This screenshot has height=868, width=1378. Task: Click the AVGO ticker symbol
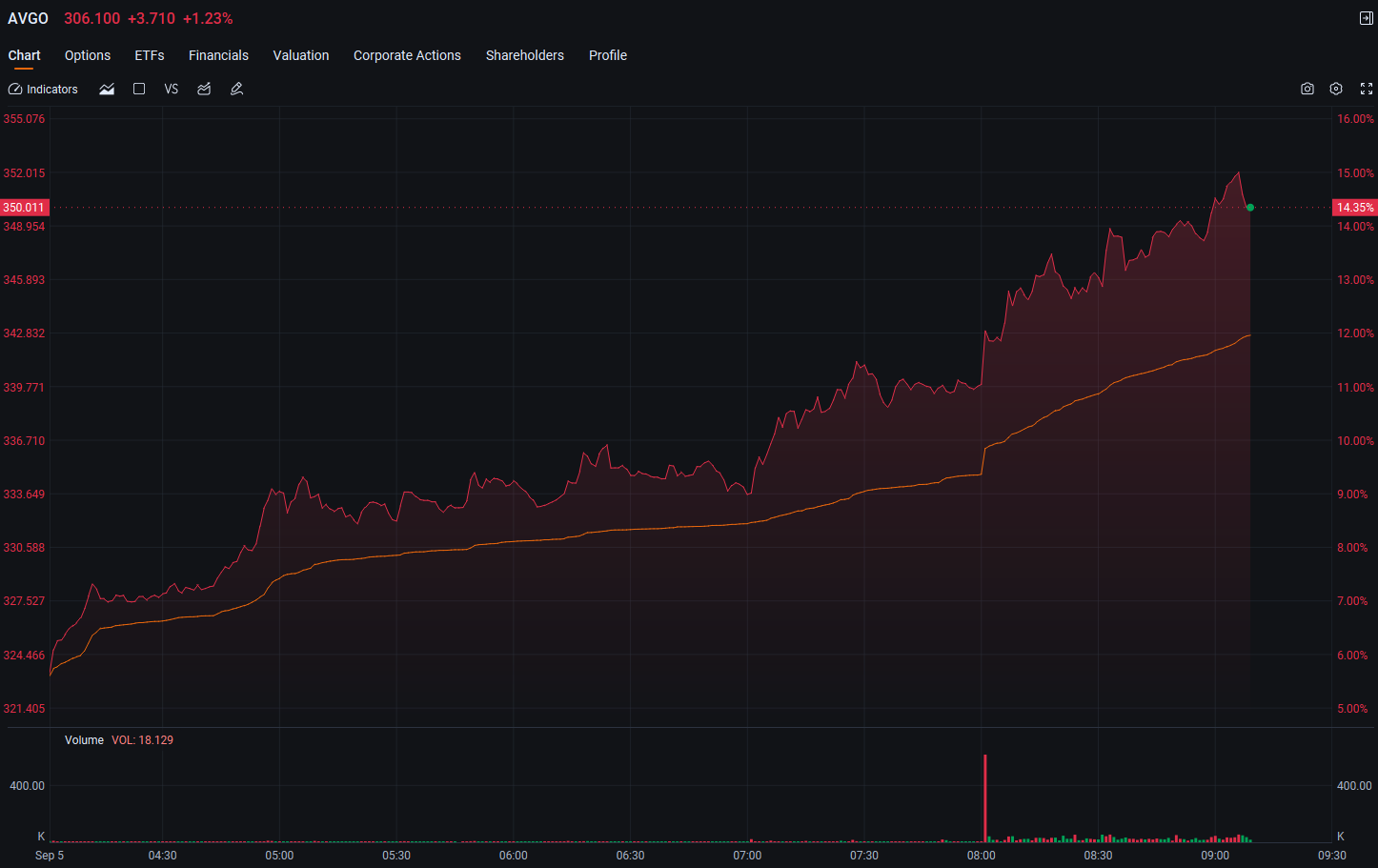coord(28,18)
